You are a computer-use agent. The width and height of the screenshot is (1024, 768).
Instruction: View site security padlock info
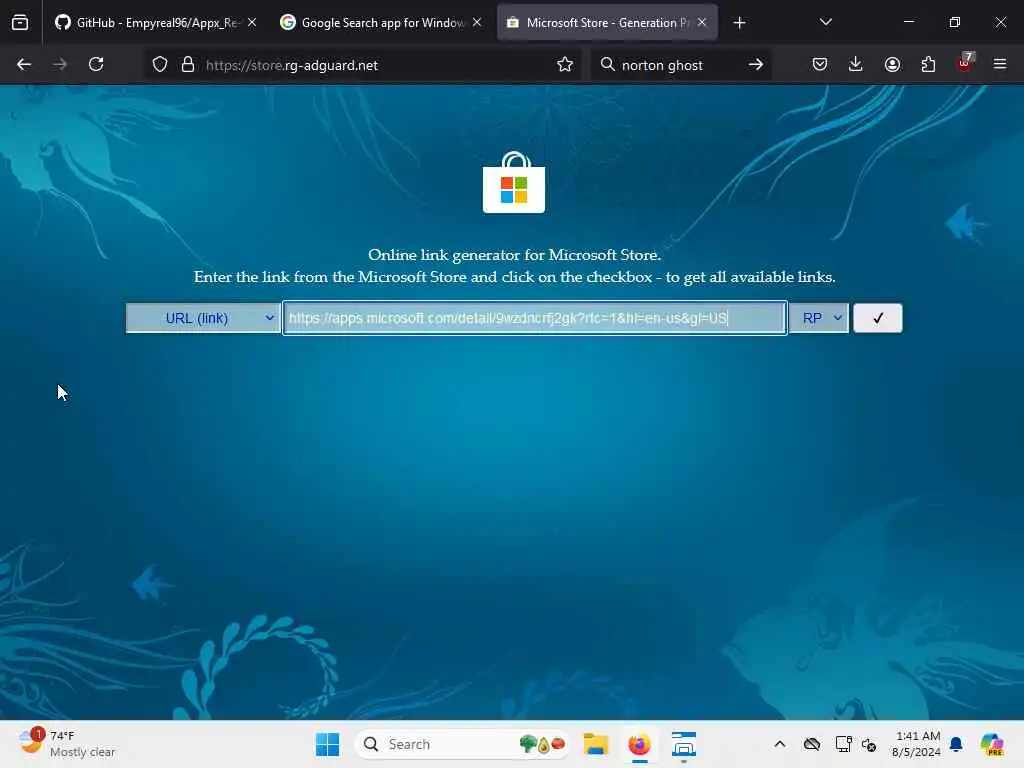tap(188, 65)
